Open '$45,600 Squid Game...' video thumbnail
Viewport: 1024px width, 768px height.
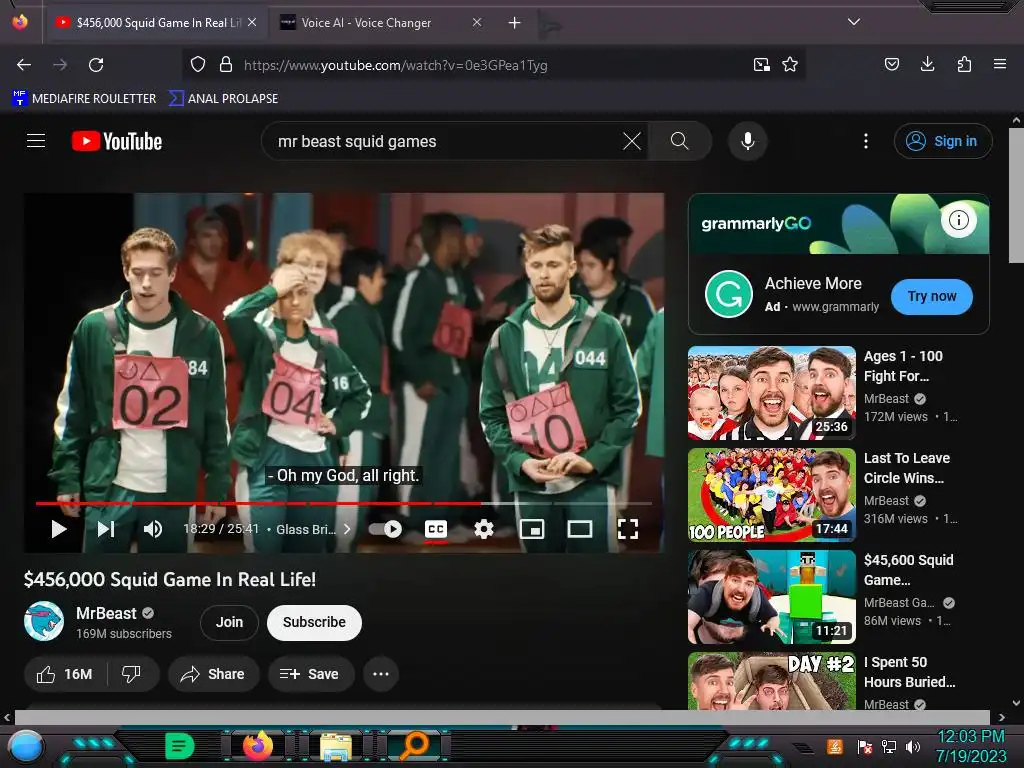coord(771,597)
